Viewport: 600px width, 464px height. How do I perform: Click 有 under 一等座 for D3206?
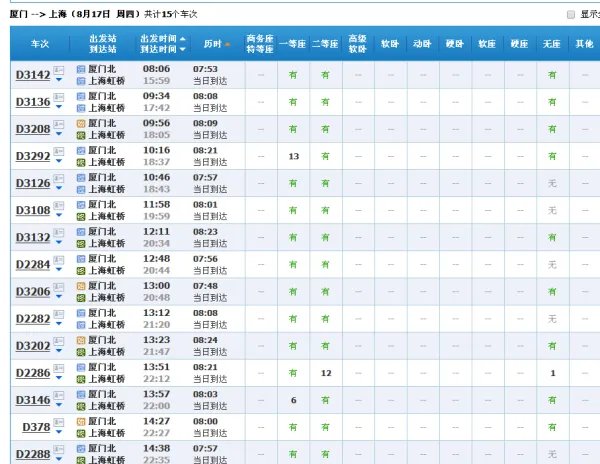293,292
